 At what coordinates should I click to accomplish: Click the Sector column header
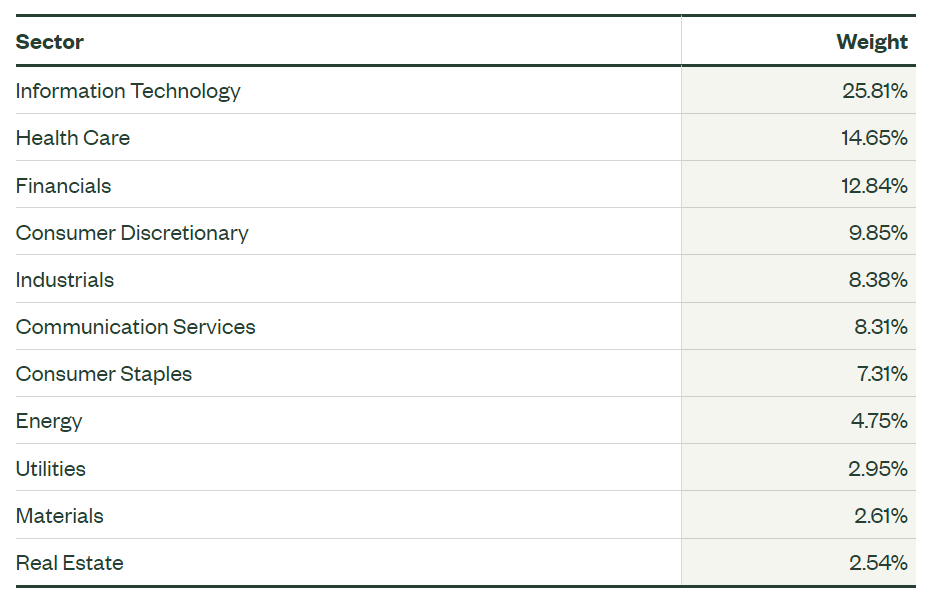point(50,42)
